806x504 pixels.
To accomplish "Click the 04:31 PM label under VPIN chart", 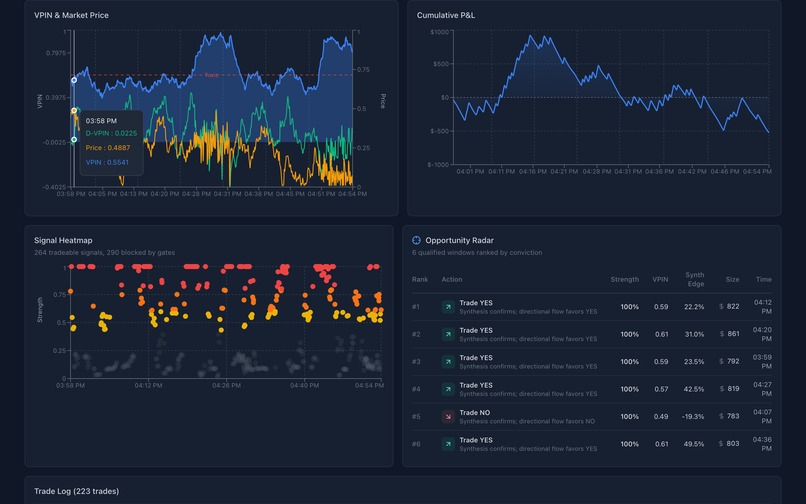I will point(227,194).
